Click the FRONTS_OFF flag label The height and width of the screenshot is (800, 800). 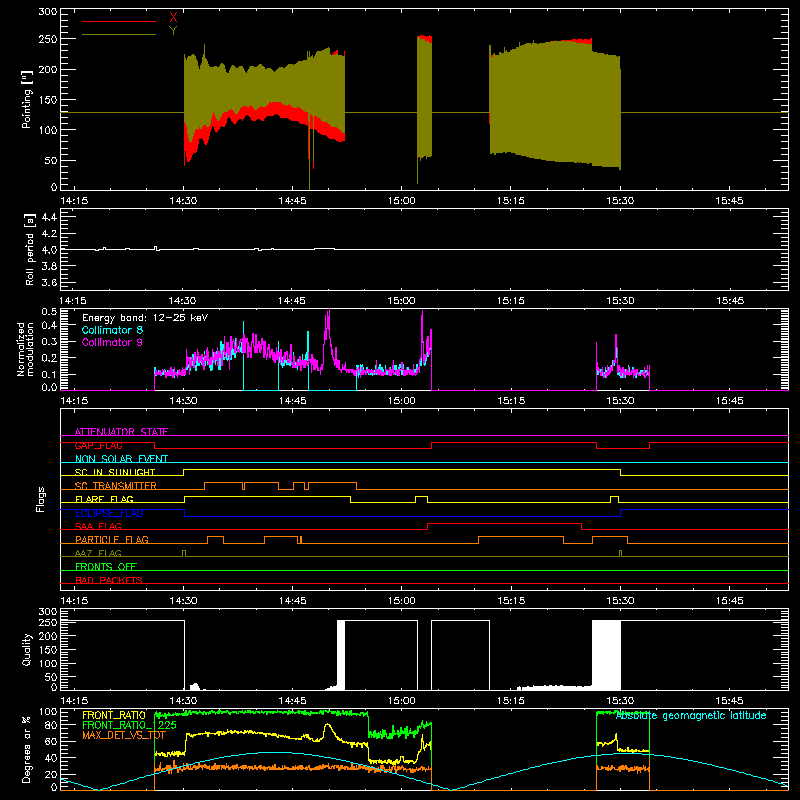(106, 566)
